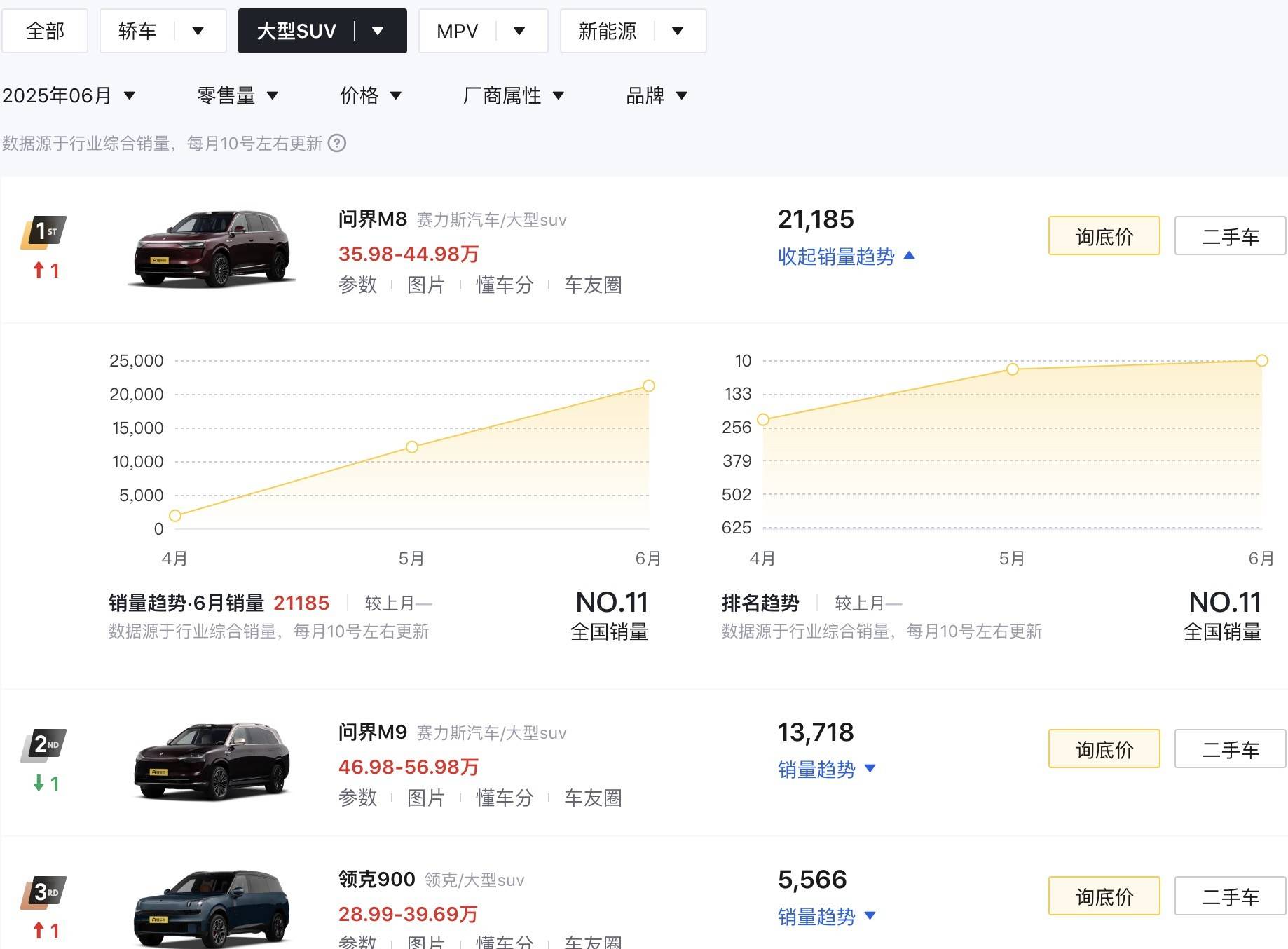
Task: Expand 销量趋势 for 领克900
Action: [x=827, y=917]
